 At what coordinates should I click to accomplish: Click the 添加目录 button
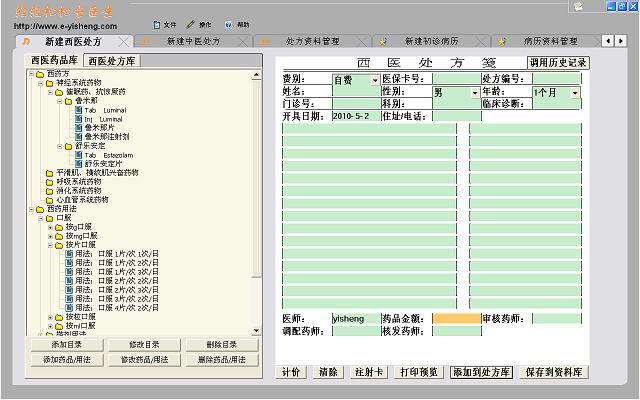pos(65,345)
